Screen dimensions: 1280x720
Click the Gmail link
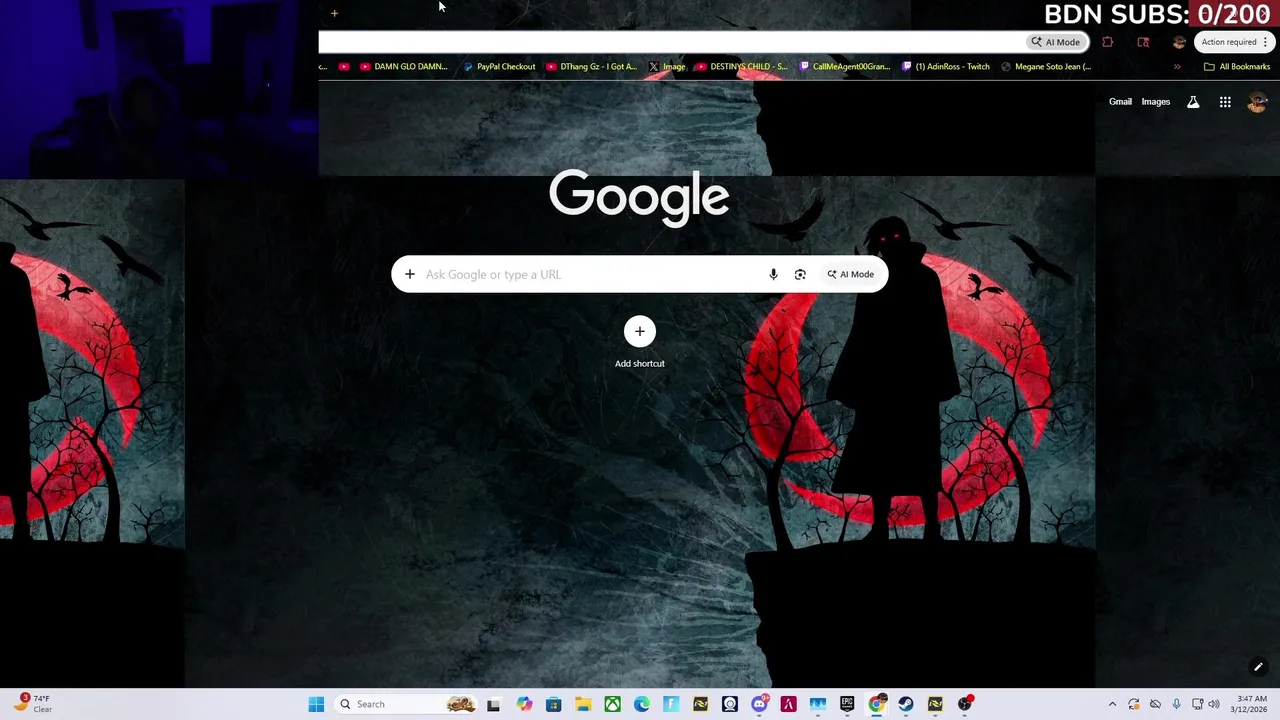tap(1120, 102)
